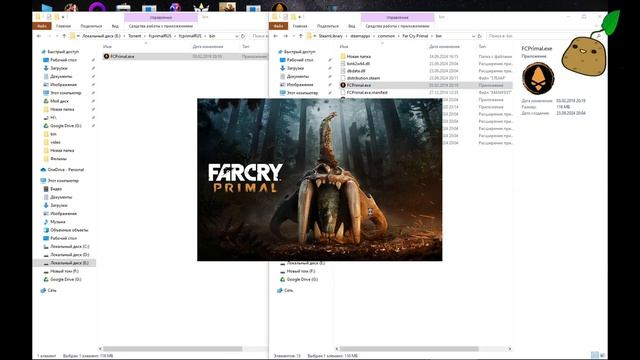Click Управление contextual tab in right window

(x=398, y=17)
